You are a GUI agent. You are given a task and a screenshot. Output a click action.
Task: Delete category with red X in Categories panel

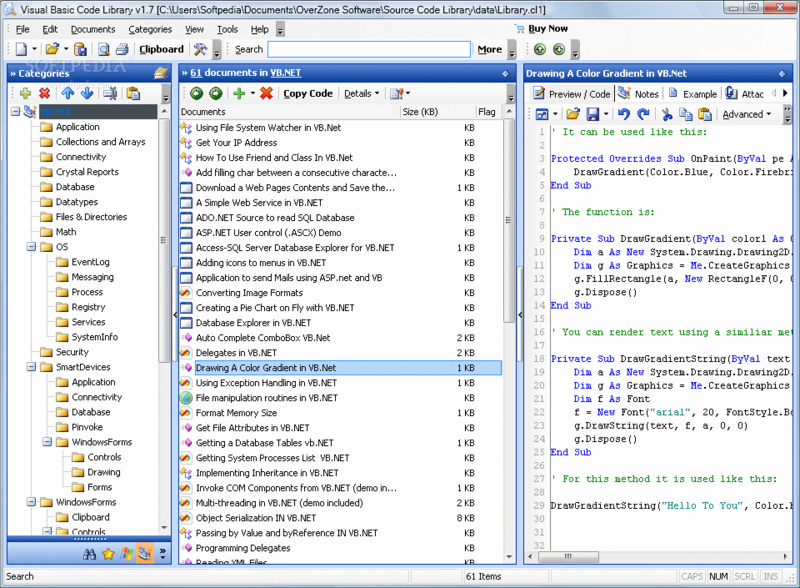point(45,93)
